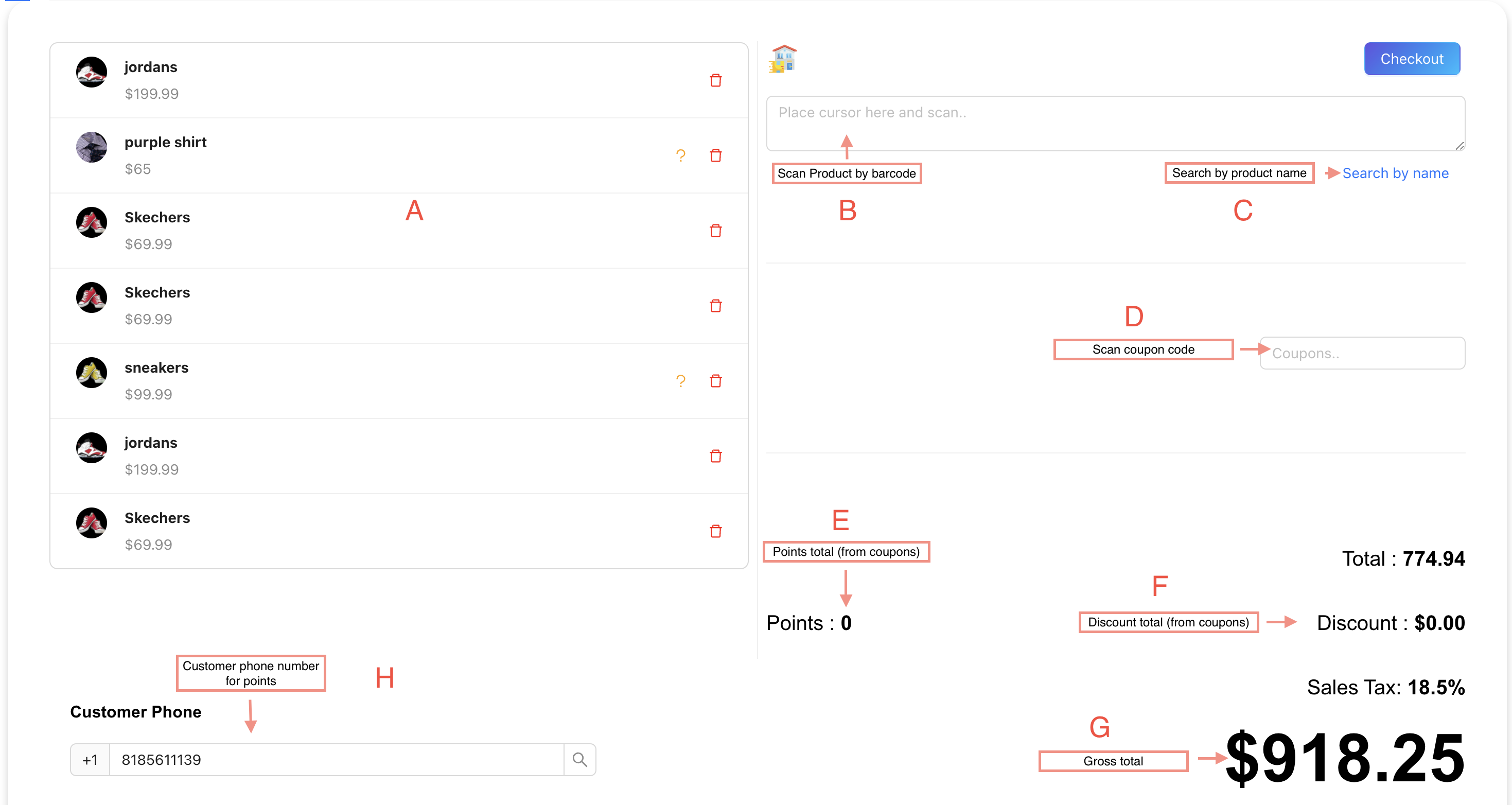Delete the first Skechers item

(715, 231)
